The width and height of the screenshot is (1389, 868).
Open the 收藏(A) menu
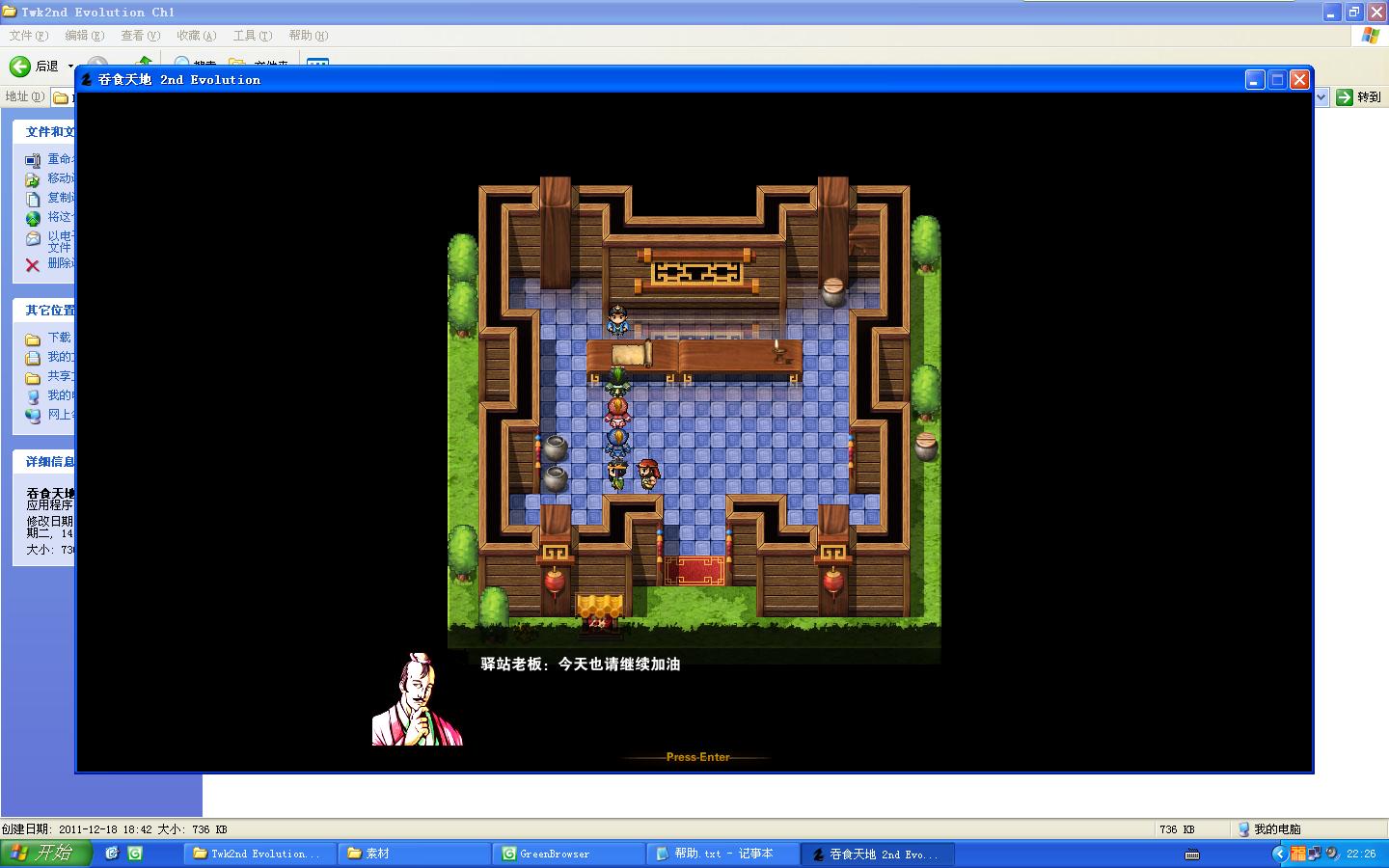196,36
